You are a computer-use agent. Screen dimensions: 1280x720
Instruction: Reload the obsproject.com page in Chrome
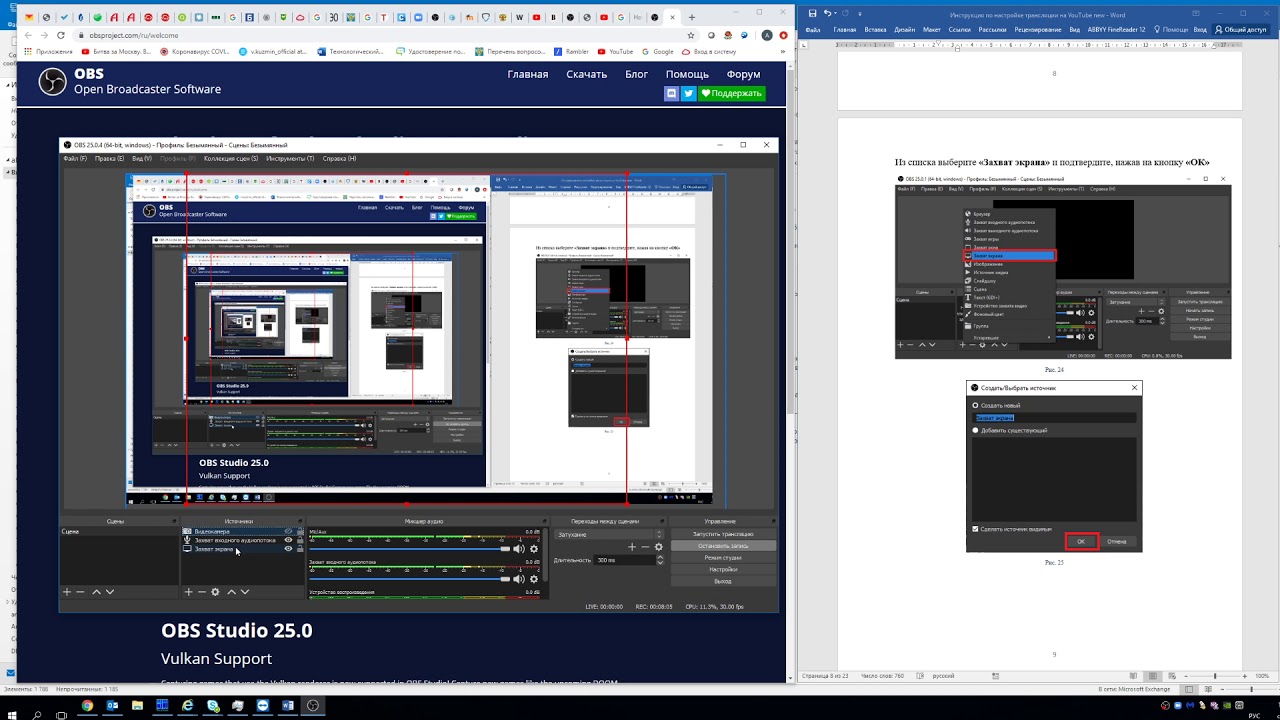(62, 35)
